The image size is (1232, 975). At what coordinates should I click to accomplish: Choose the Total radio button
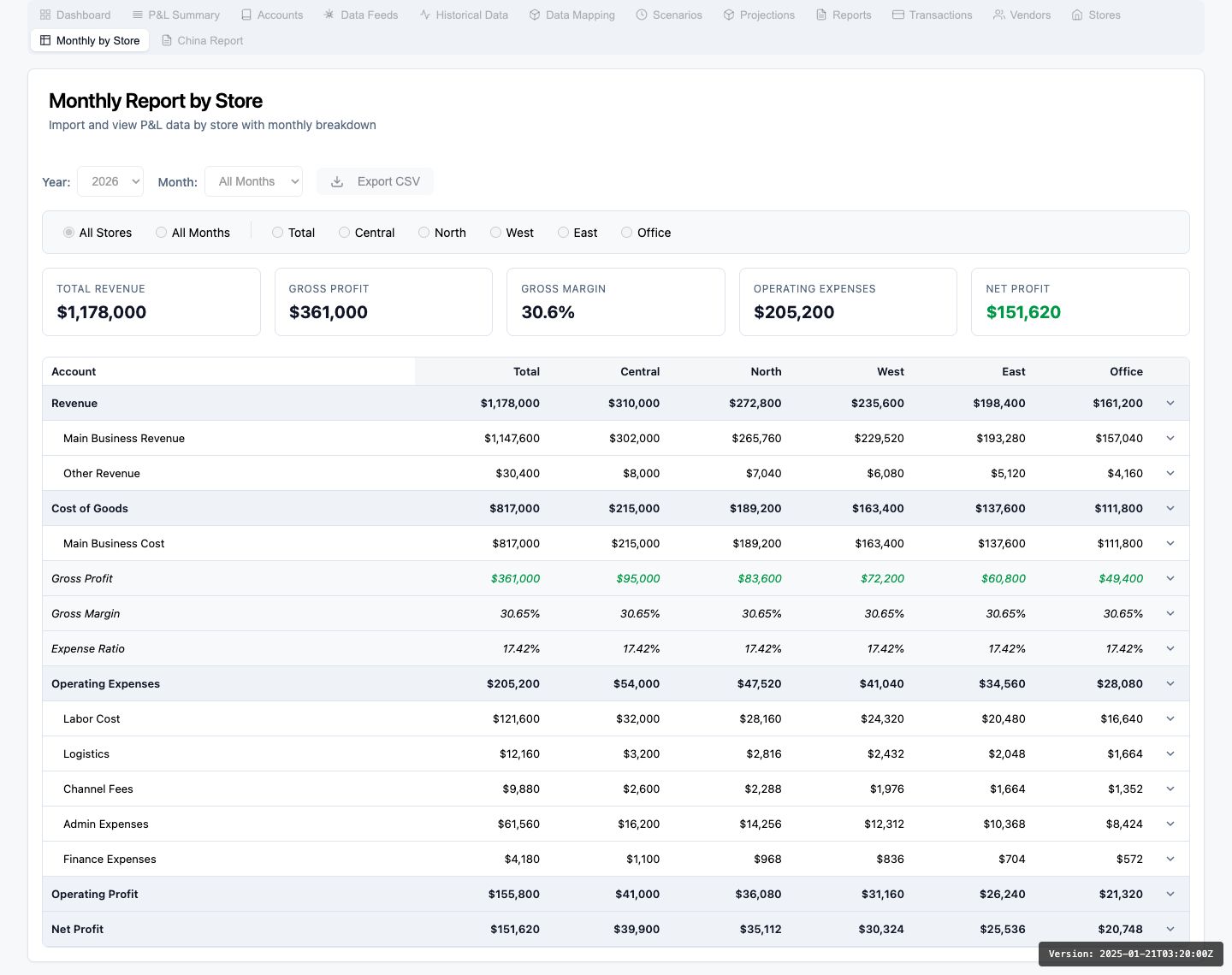[277, 233]
